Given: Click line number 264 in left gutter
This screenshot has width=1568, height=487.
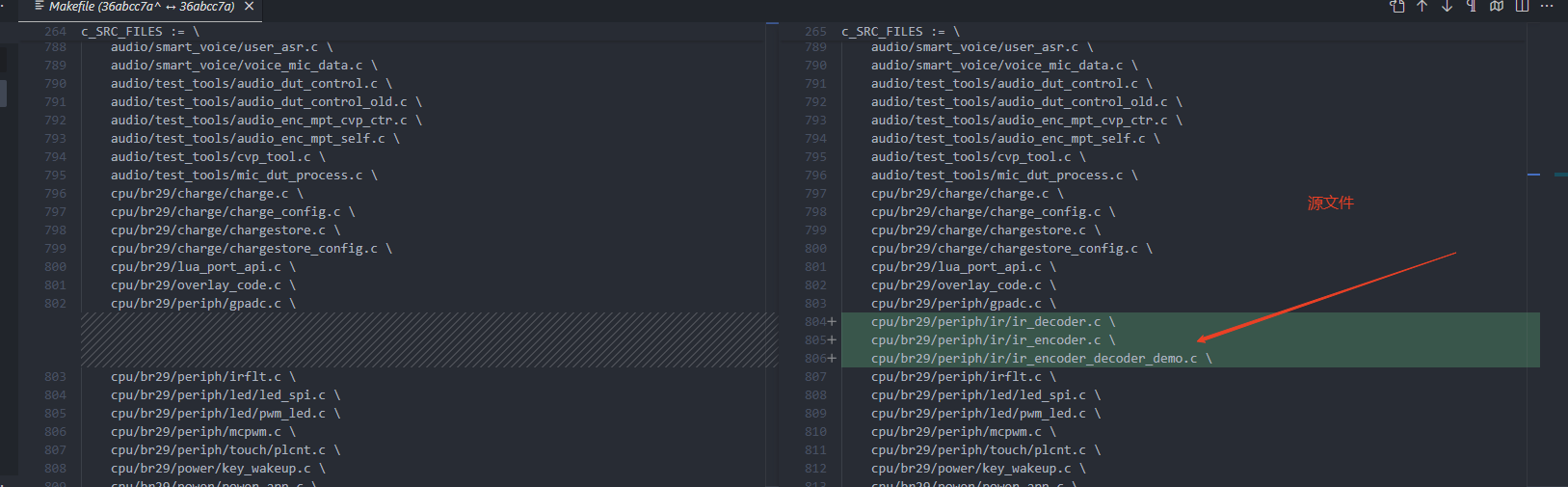Looking at the screenshot, I should click(56, 32).
